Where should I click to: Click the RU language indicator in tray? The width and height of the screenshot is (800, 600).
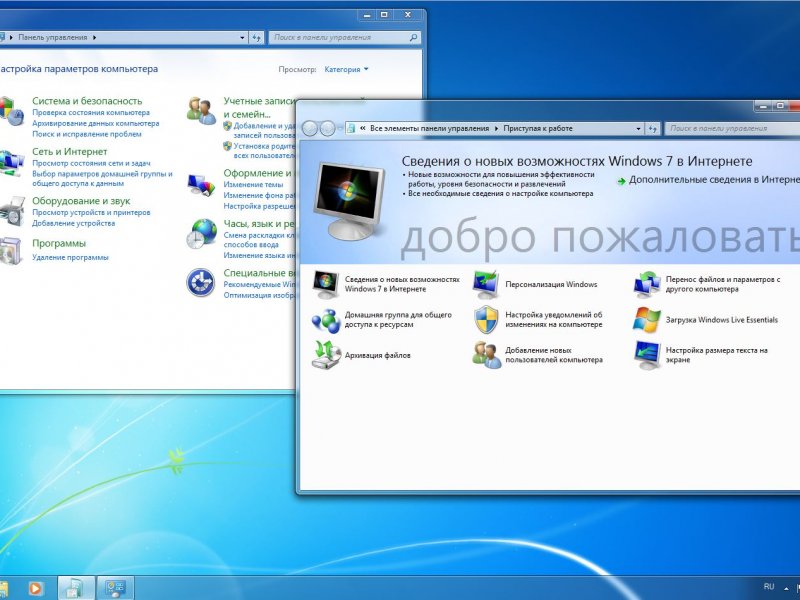click(769, 587)
